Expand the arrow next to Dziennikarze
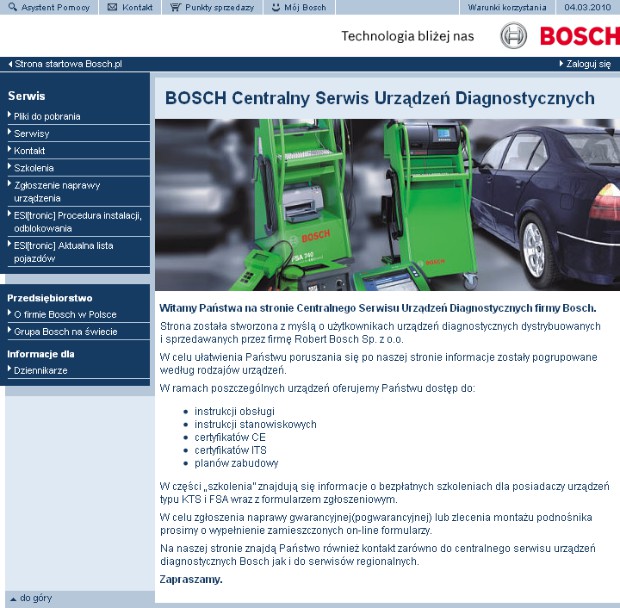Image resolution: width=620 pixels, height=608 pixels. [9, 369]
